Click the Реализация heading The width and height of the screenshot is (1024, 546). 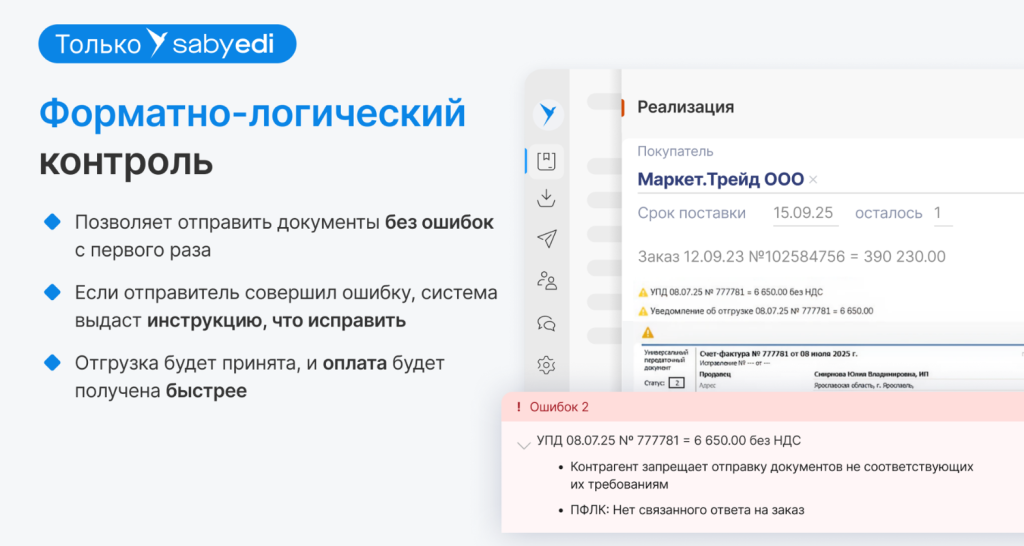pyautogui.click(x=685, y=107)
